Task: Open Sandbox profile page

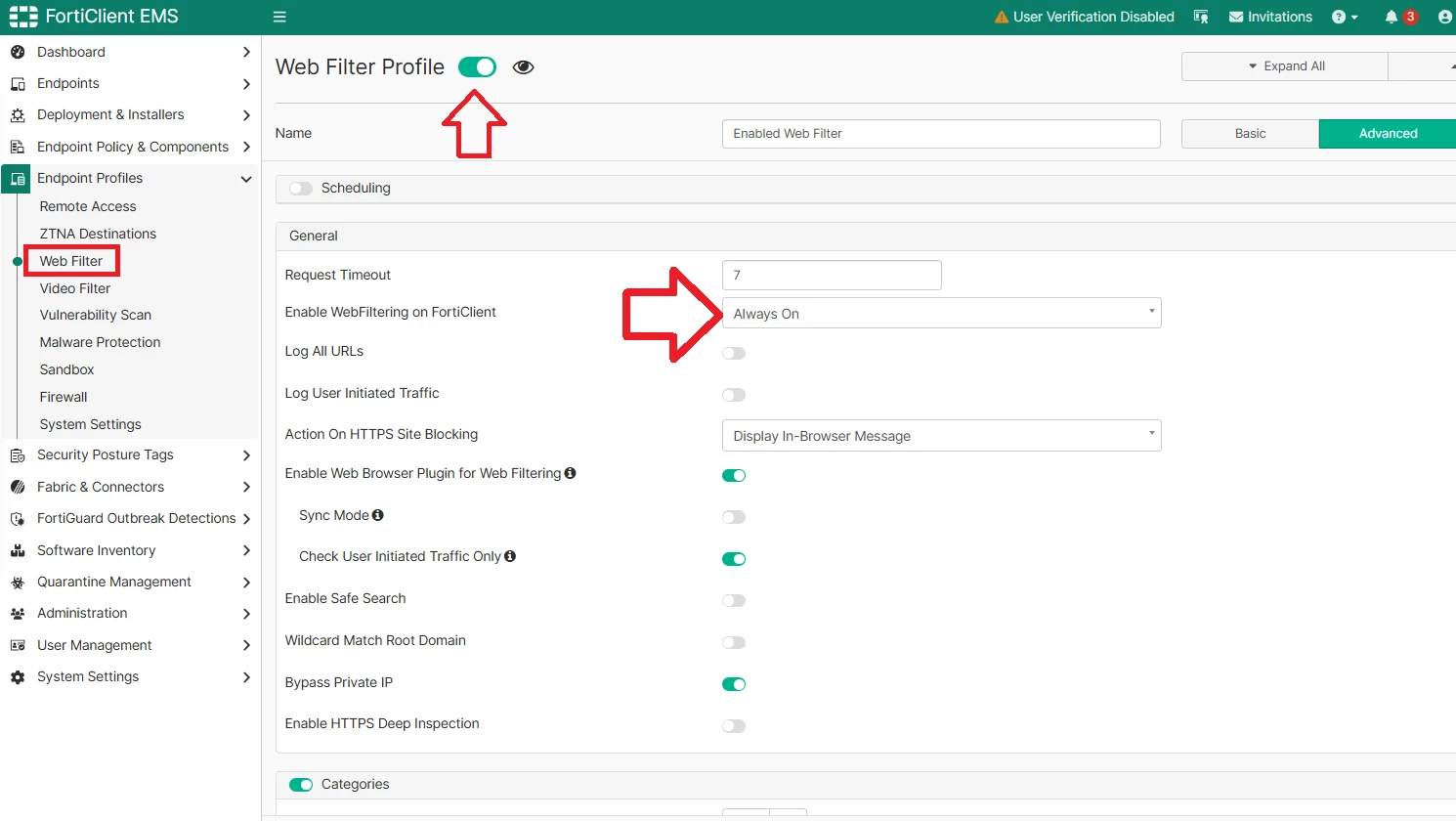Action: pos(67,369)
